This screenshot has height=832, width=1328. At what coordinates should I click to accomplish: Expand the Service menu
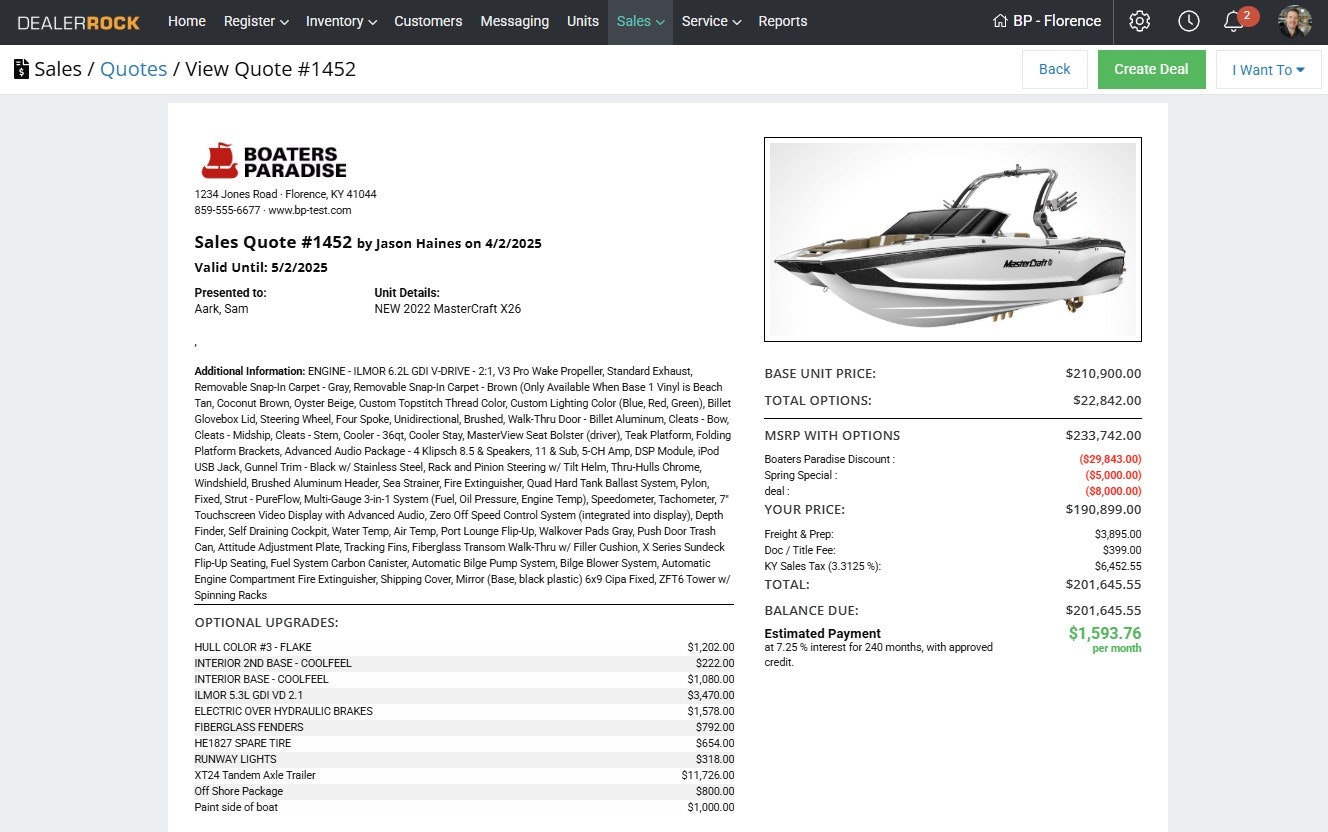point(711,21)
